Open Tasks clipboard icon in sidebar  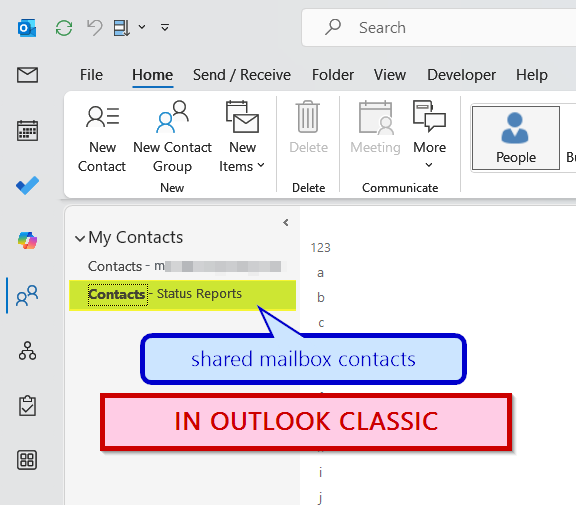(28, 406)
